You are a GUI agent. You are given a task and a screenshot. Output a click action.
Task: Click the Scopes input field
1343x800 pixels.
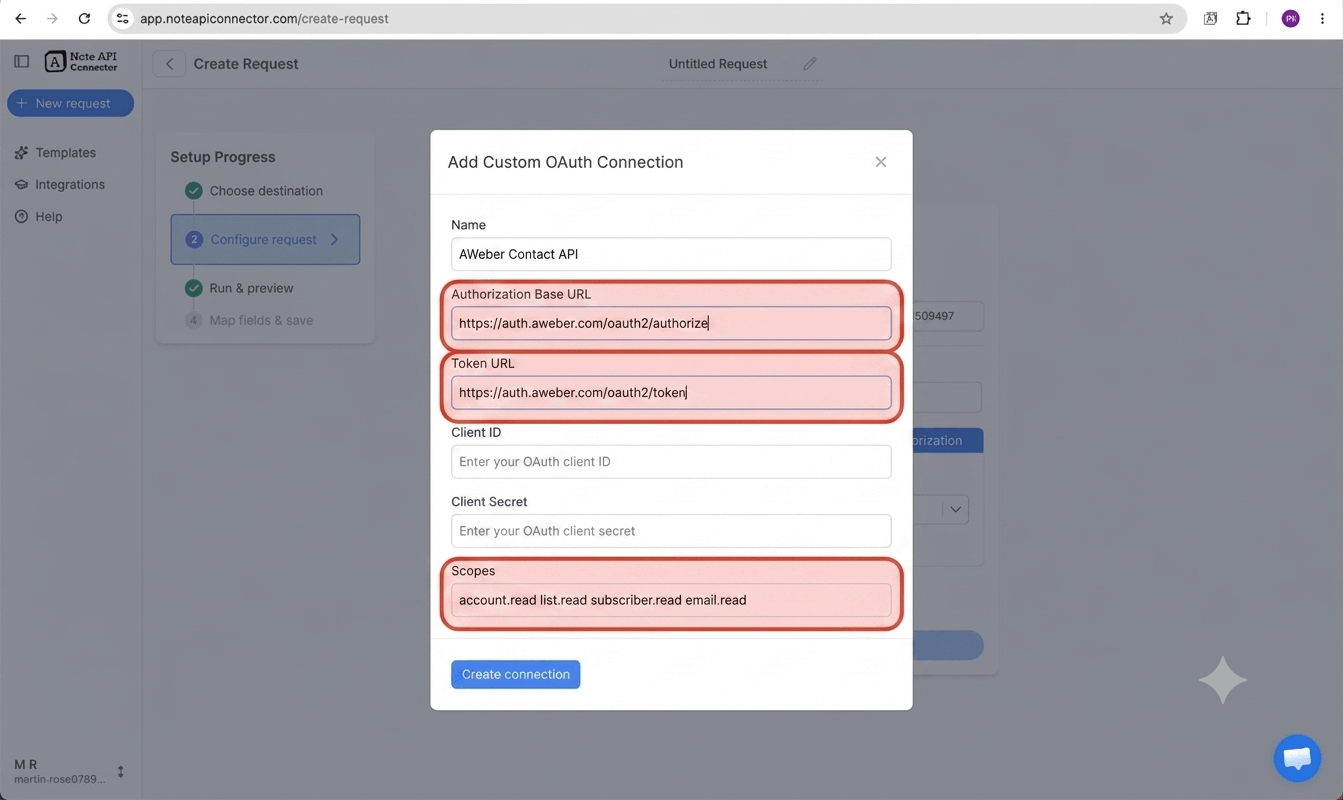671,600
